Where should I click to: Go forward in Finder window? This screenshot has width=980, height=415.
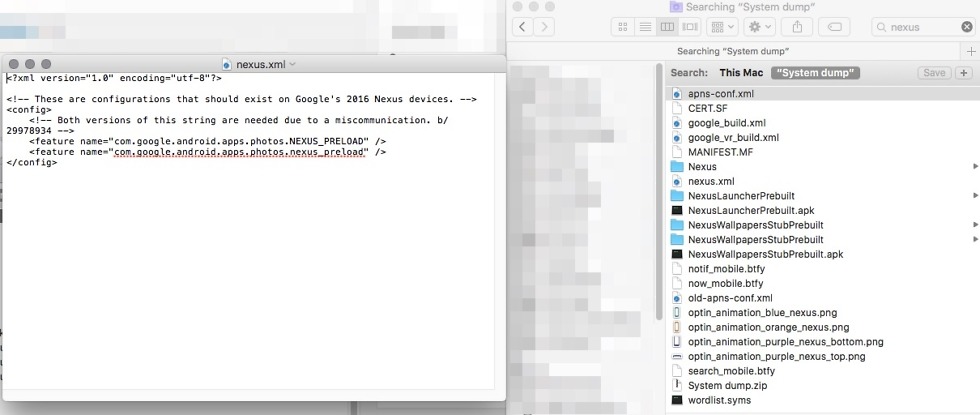(544, 27)
